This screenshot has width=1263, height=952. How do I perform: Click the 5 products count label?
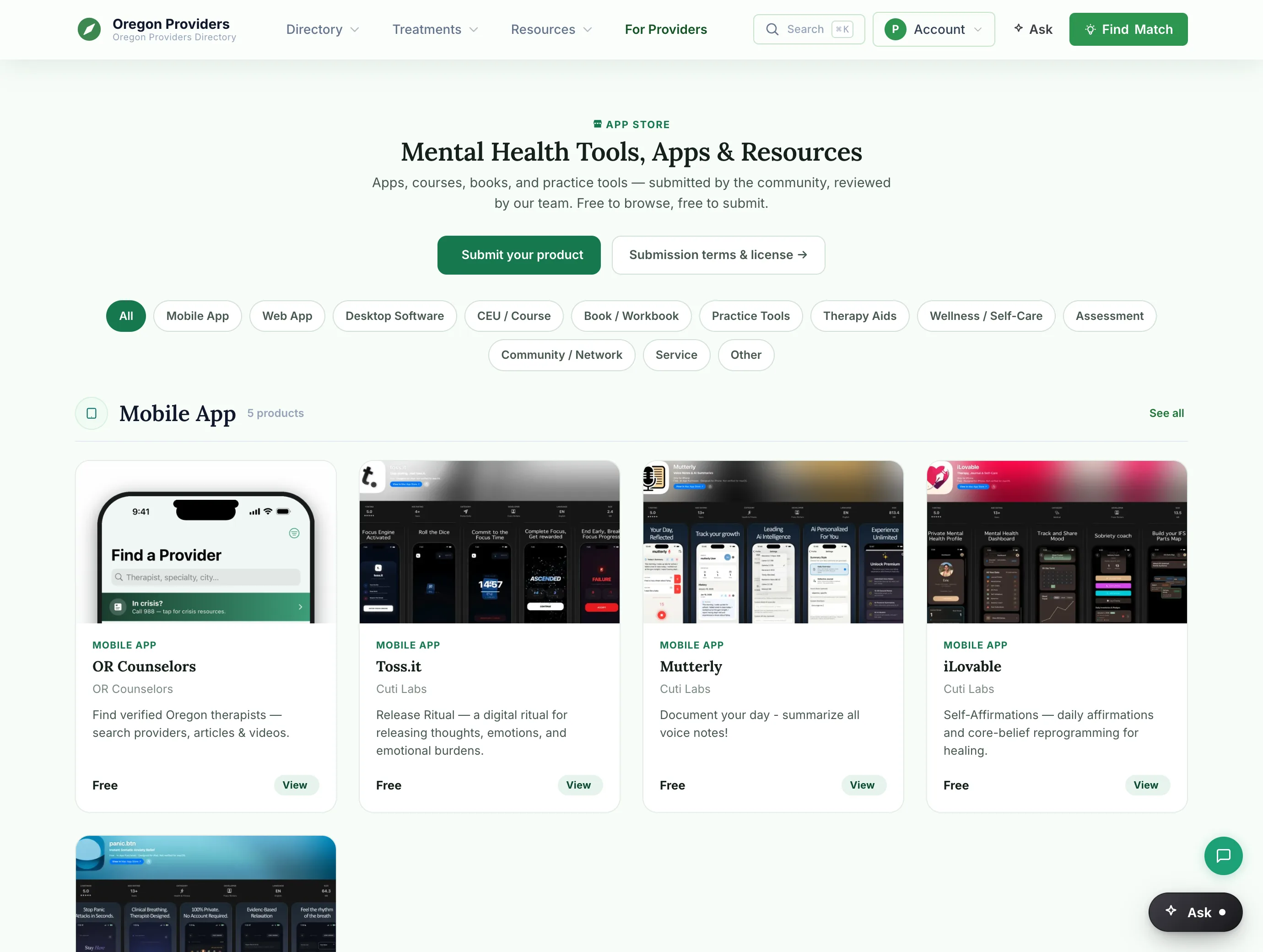tap(275, 413)
